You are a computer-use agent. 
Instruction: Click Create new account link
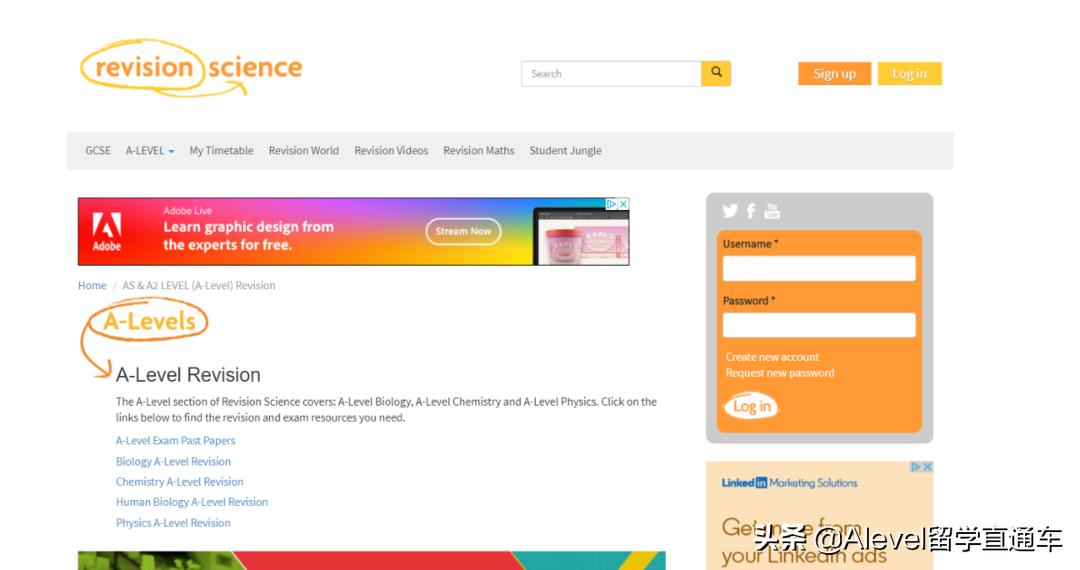(772, 357)
